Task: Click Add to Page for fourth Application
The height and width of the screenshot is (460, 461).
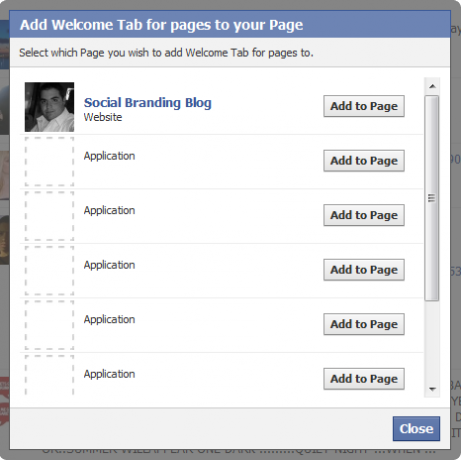Action: coord(364,324)
